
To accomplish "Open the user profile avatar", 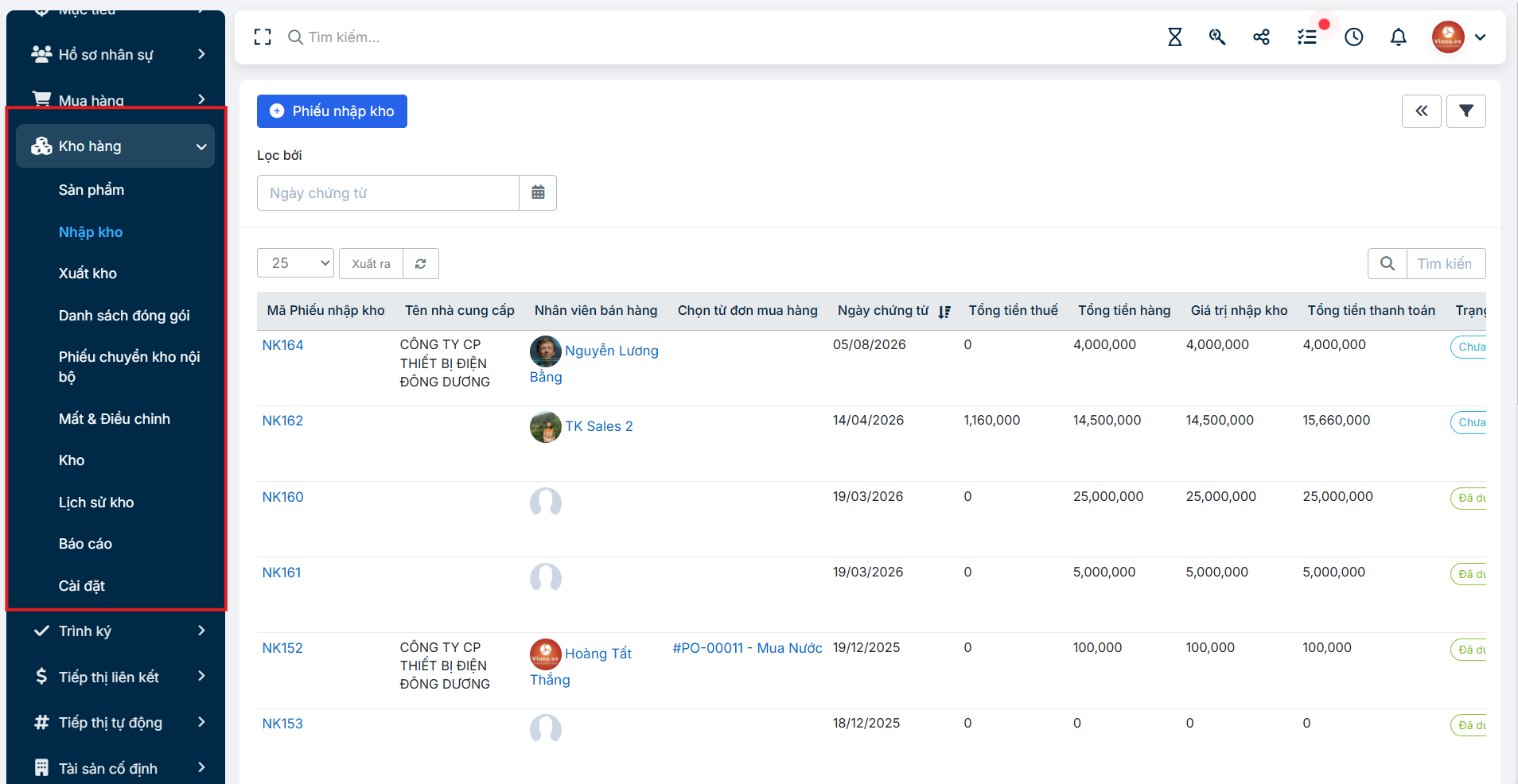I will click(x=1448, y=37).
